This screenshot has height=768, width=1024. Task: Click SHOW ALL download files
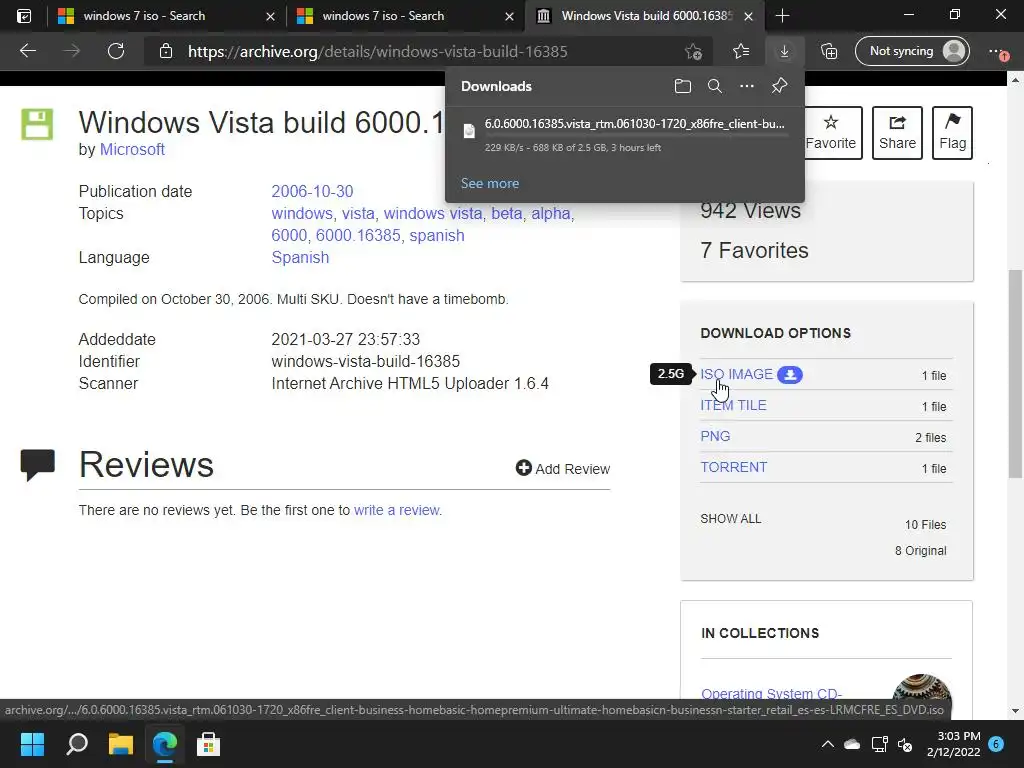pyautogui.click(x=731, y=519)
